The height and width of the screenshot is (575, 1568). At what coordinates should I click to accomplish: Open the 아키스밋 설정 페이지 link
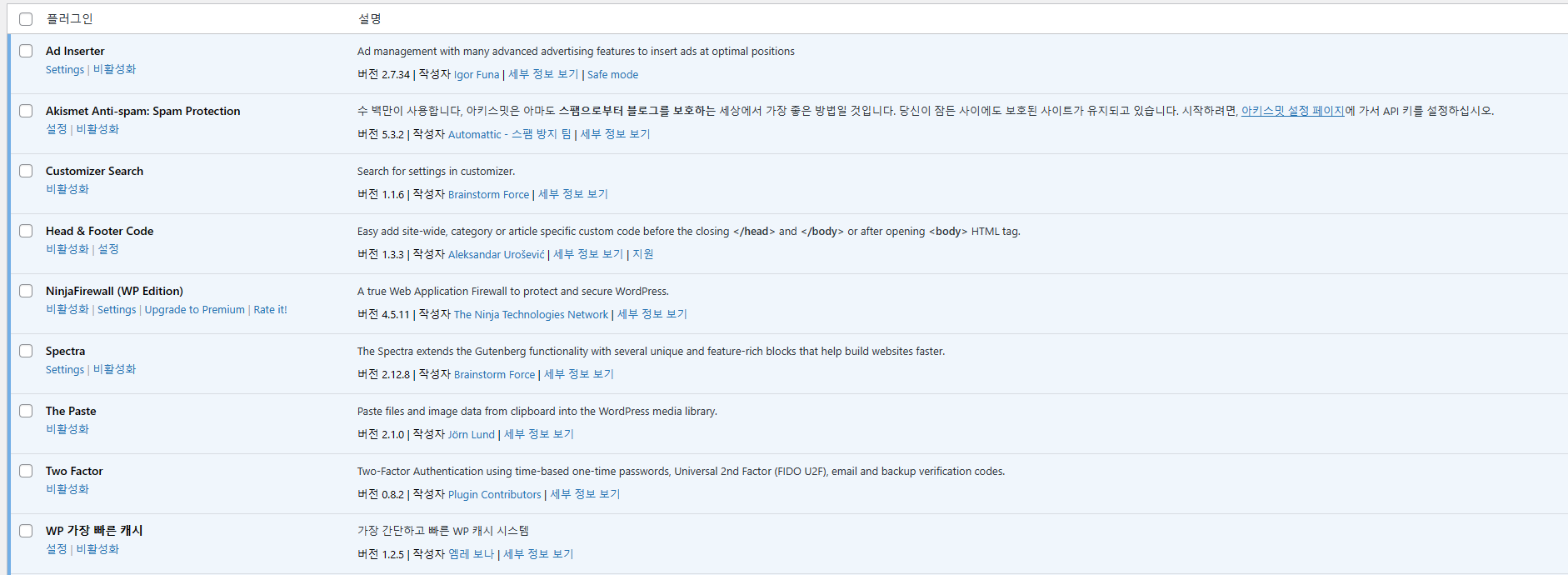coord(1292,111)
